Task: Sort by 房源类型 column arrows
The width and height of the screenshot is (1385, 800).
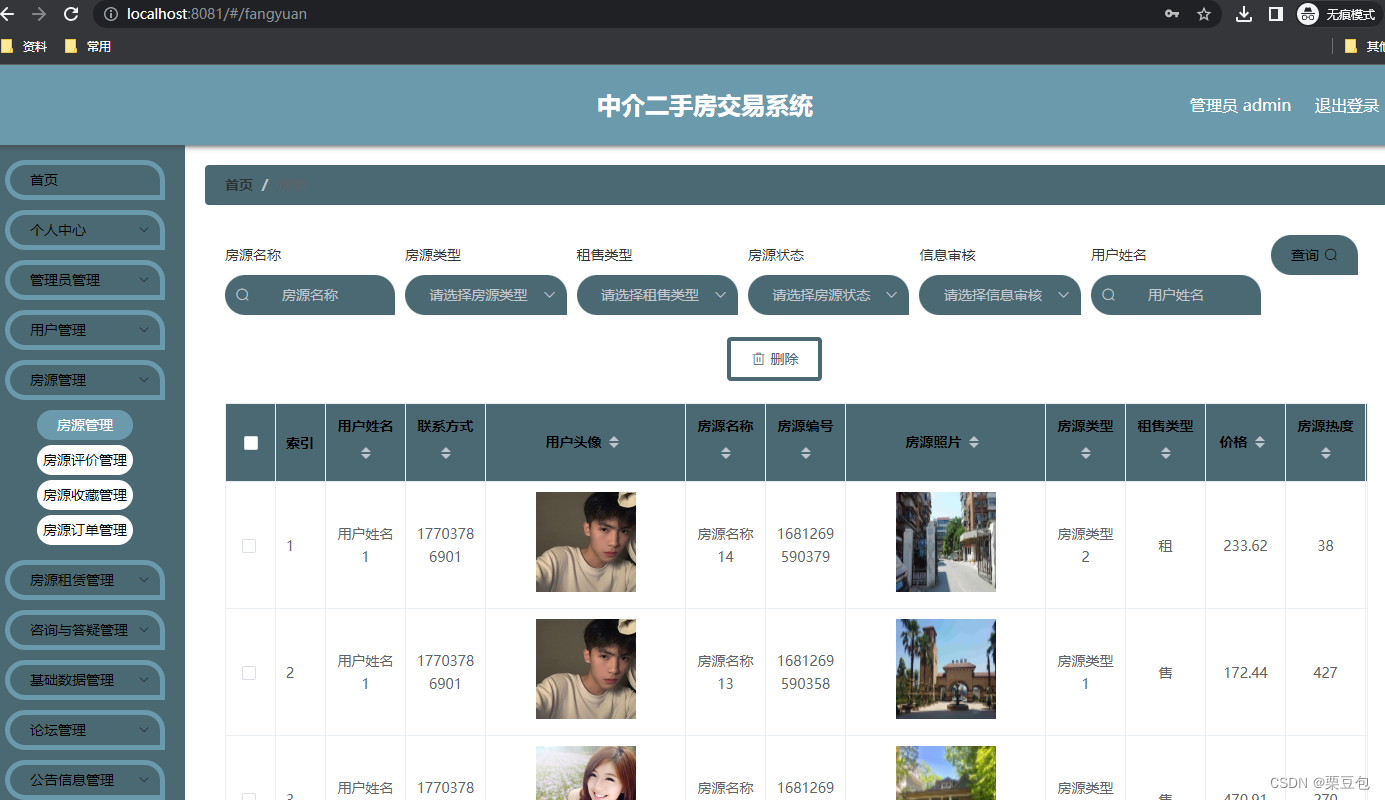Action: [1086, 453]
